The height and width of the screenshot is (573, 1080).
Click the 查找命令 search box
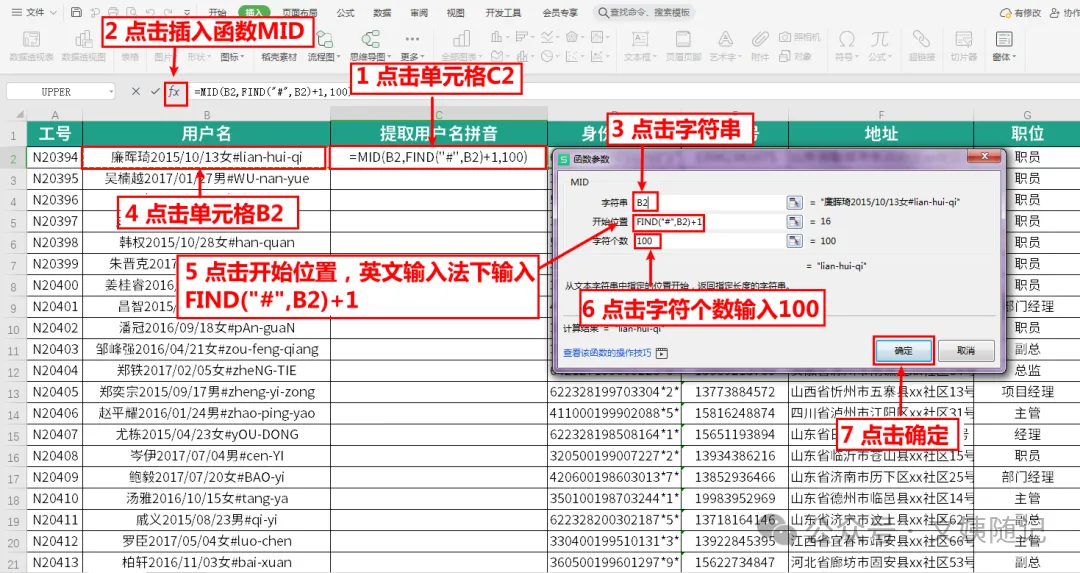coord(644,12)
